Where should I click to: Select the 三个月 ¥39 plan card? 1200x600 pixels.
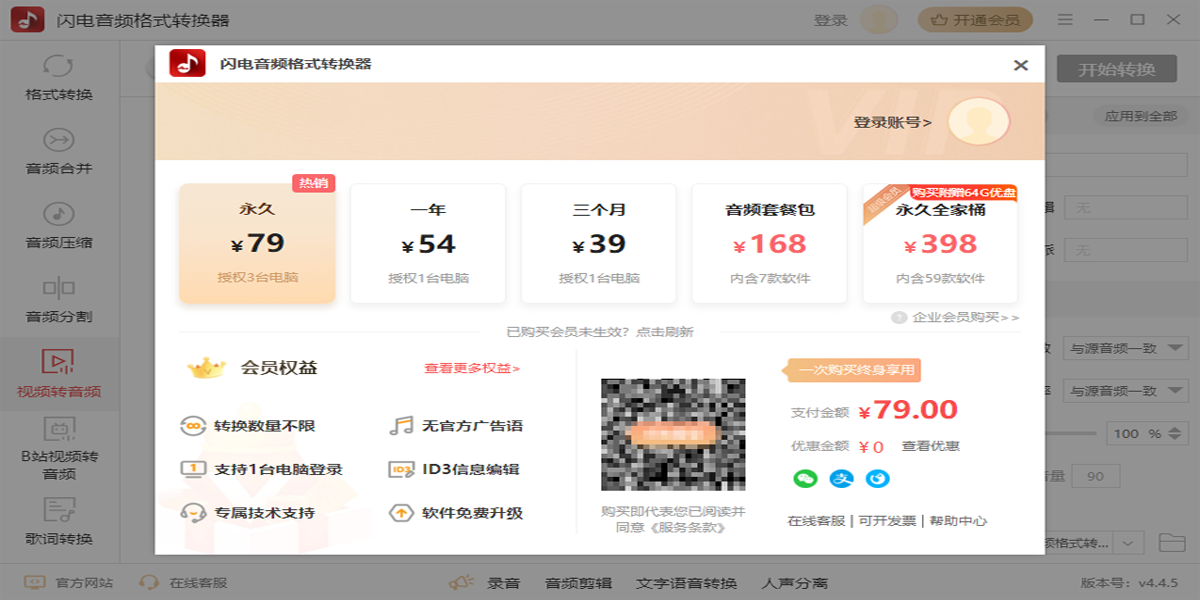click(599, 243)
